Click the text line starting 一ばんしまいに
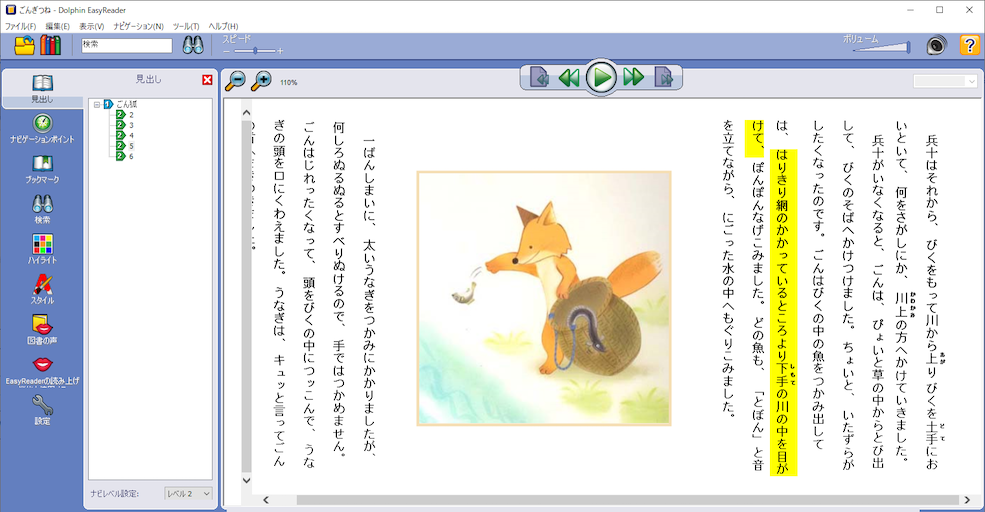The height and width of the screenshot is (512, 985). tap(369, 297)
